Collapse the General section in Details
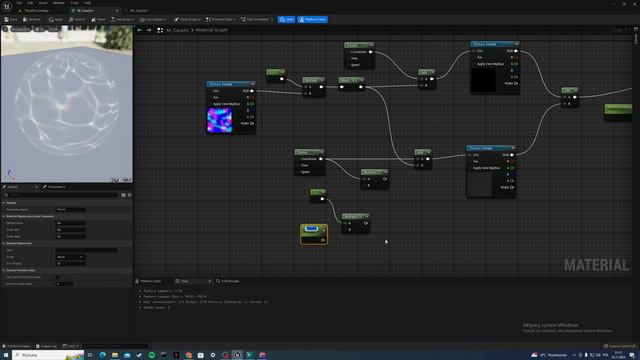 (4, 203)
